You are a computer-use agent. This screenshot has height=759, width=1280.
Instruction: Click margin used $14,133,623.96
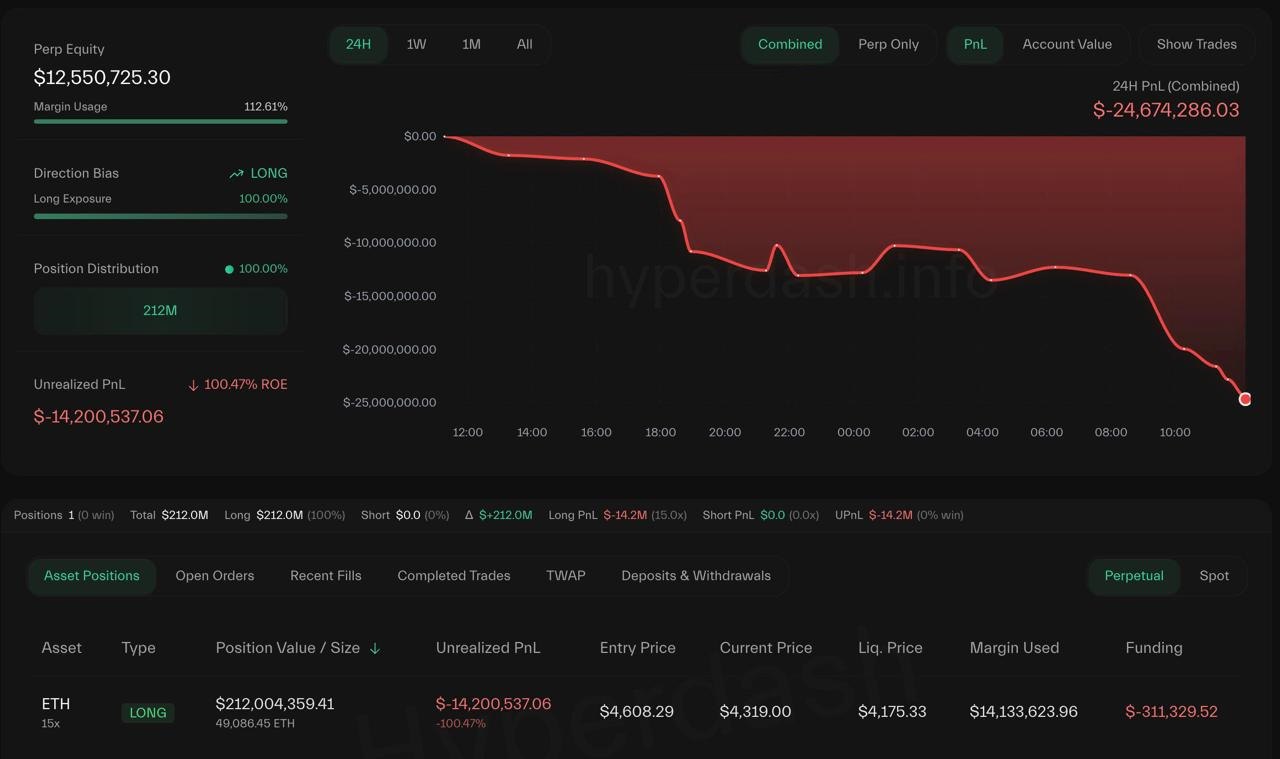coord(1024,712)
